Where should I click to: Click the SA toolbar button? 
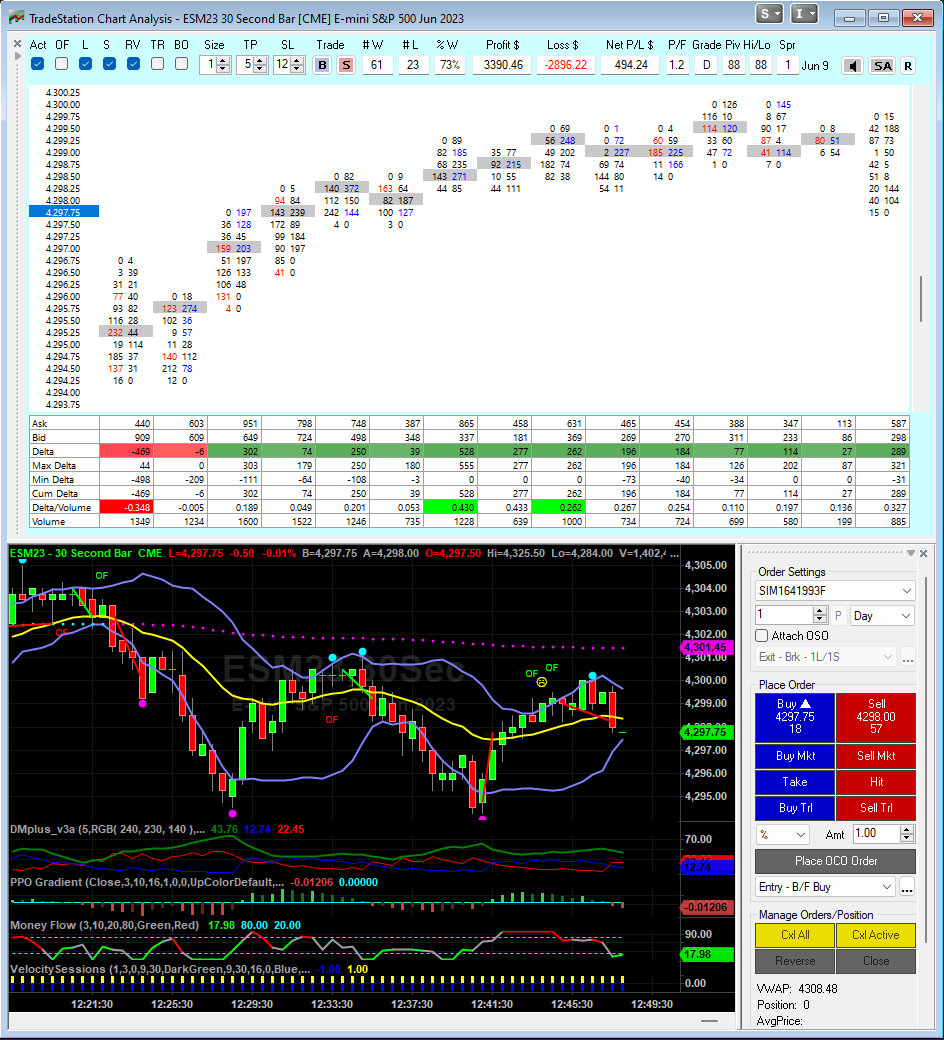click(882, 66)
